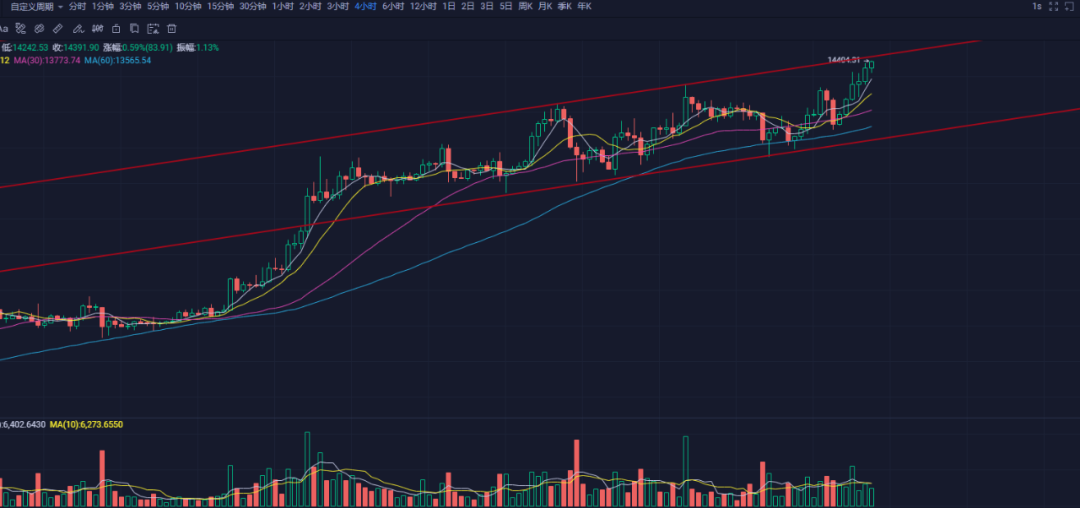Expand the 自定义周期 dropdown
Image resolution: width=1080 pixels, height=508 pixels.
tap(35, 6)
